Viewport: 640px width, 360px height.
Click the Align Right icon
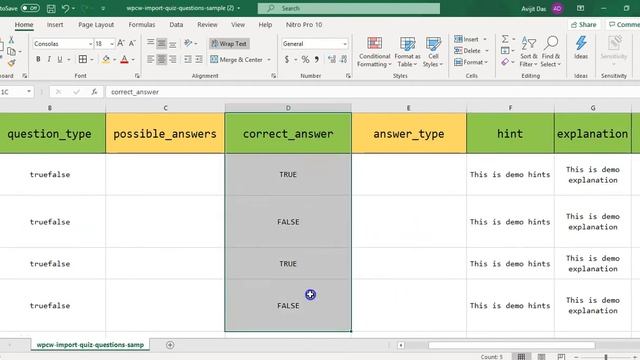click(173, 60)
